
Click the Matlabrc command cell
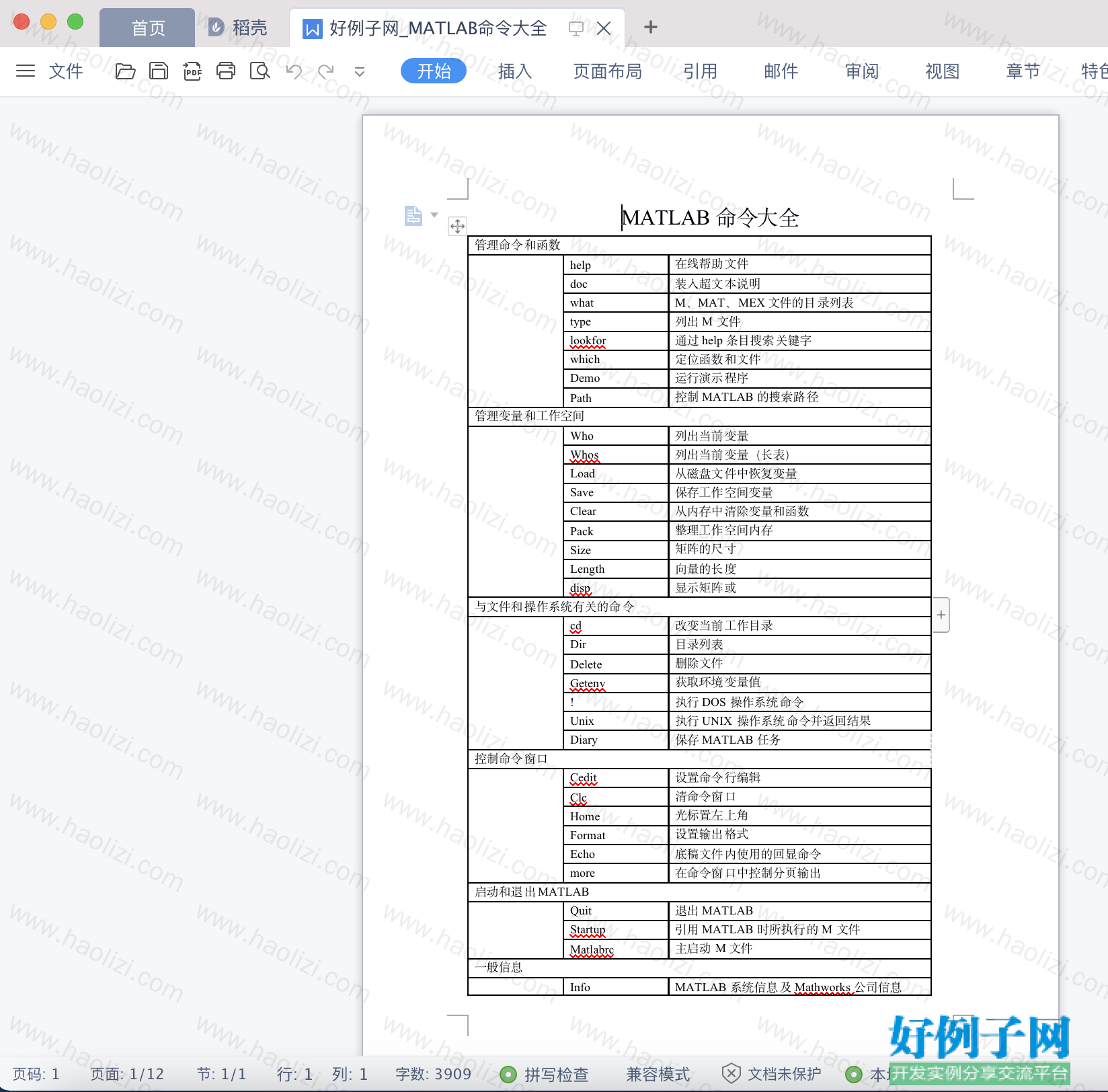(x=616, y=949)
